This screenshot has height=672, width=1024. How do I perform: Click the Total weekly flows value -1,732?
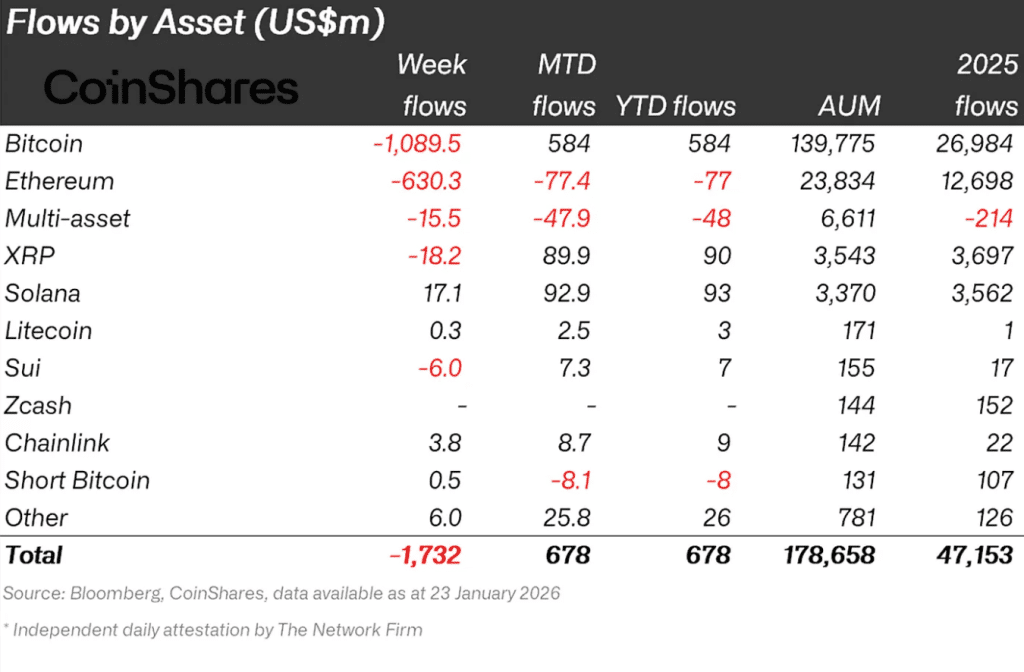426,555
